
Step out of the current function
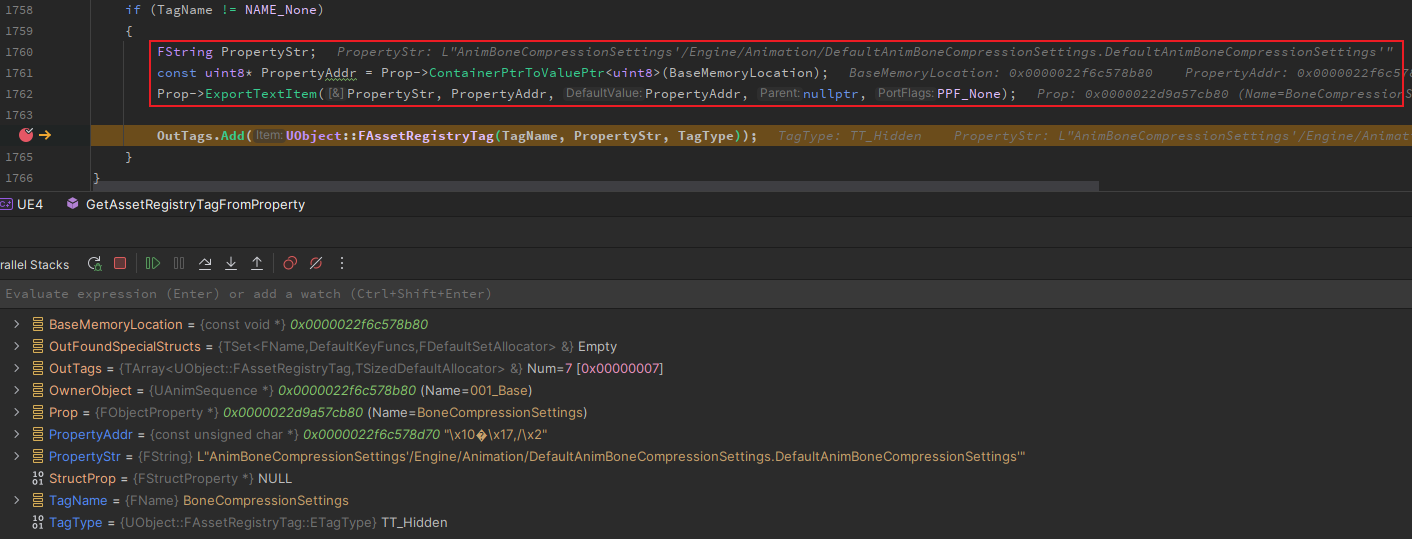pos(257,264)
